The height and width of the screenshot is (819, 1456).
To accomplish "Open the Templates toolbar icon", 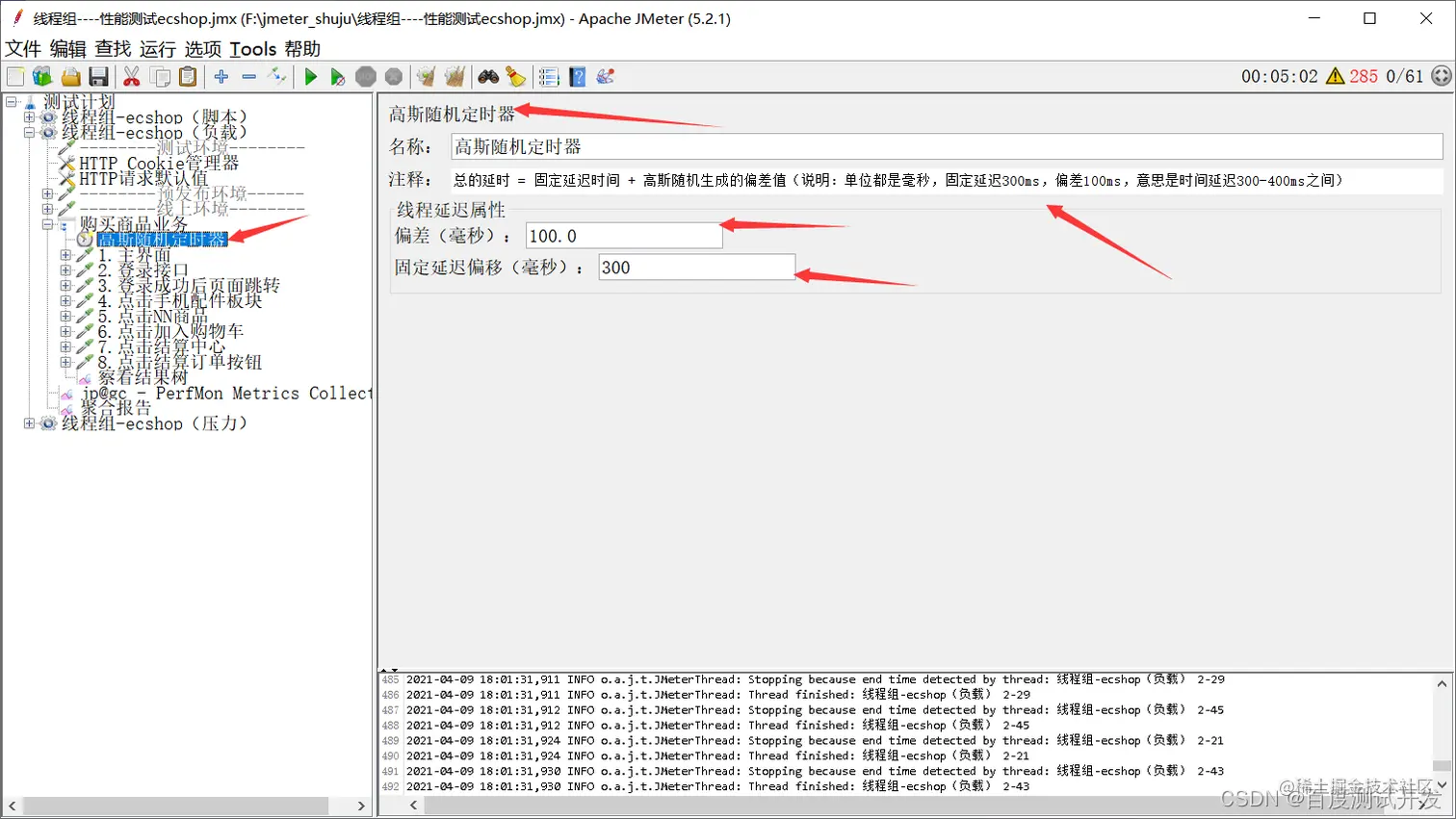I will 42,77.
